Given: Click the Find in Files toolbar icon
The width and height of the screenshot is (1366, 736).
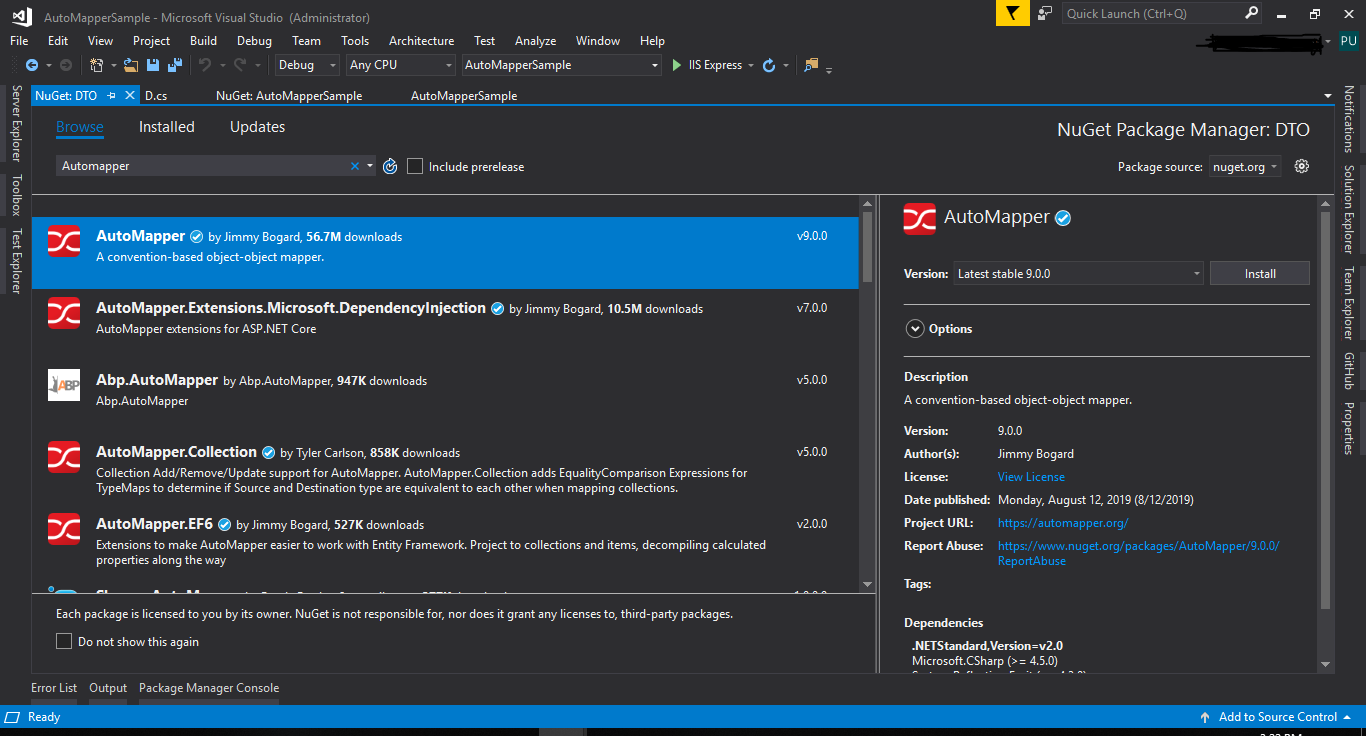Looking at the screenshot, I should (811, 65).
